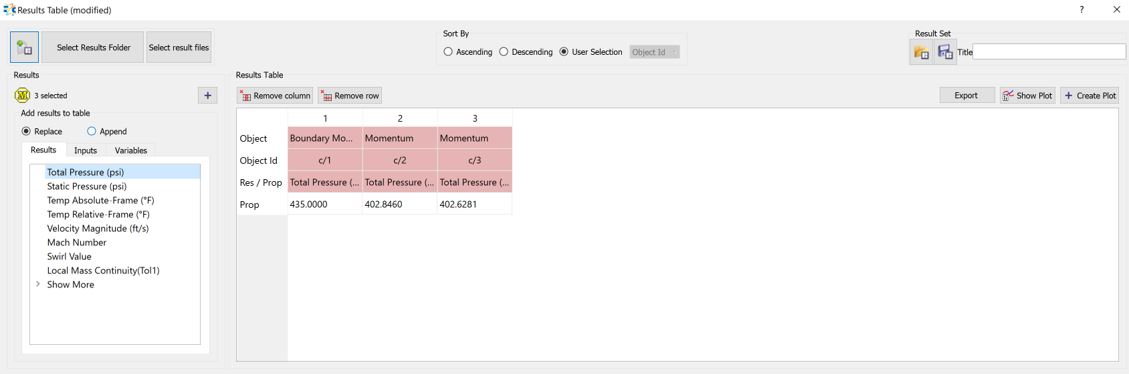The height and width of the screenshot is (374, 1129).
Task: Open result set folder icon
Action: pos(921,52)
